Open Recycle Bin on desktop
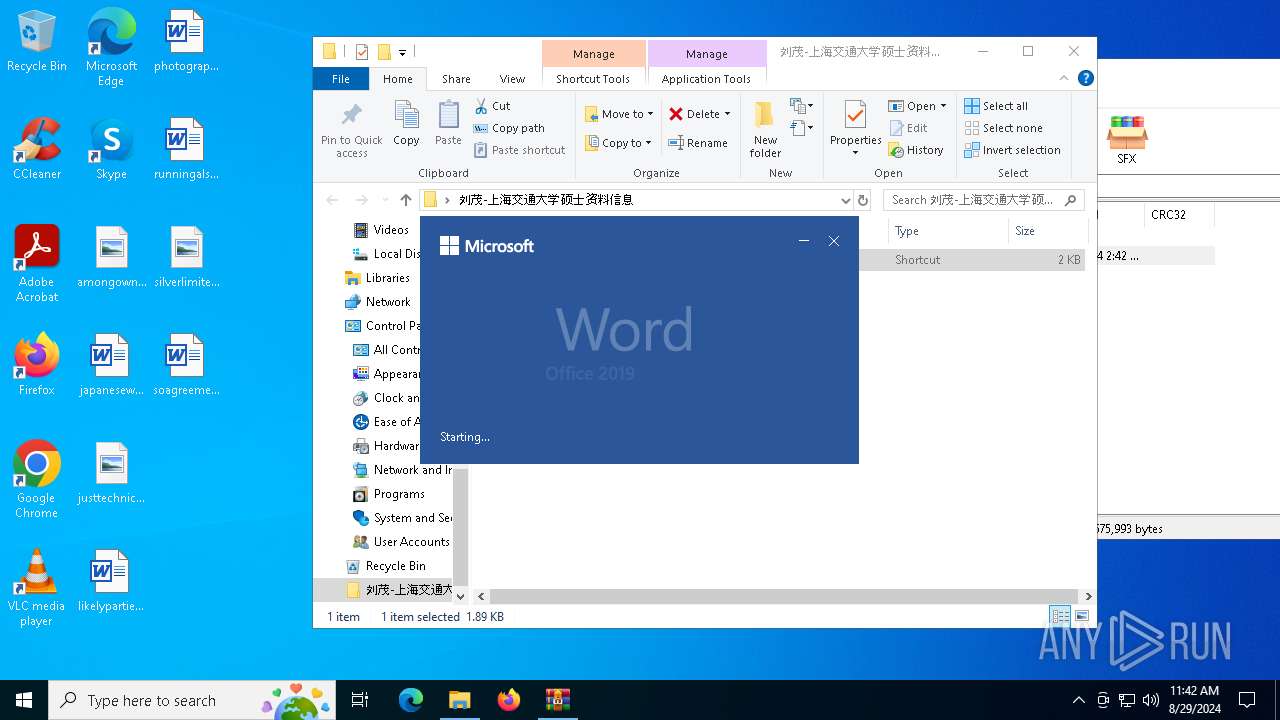 pos(37,42)
